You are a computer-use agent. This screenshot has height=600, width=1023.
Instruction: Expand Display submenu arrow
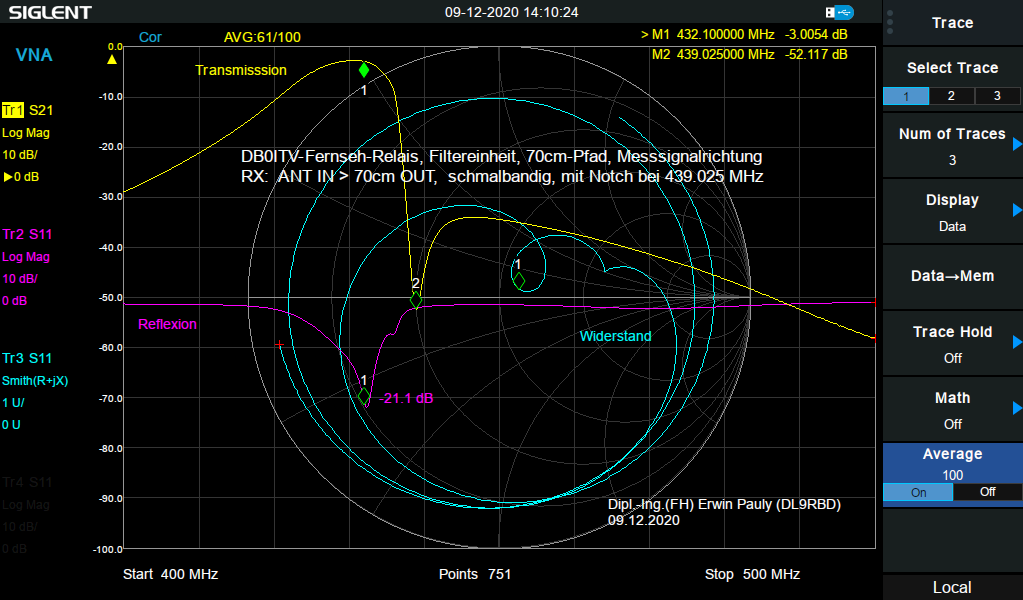click(1016, 210)
